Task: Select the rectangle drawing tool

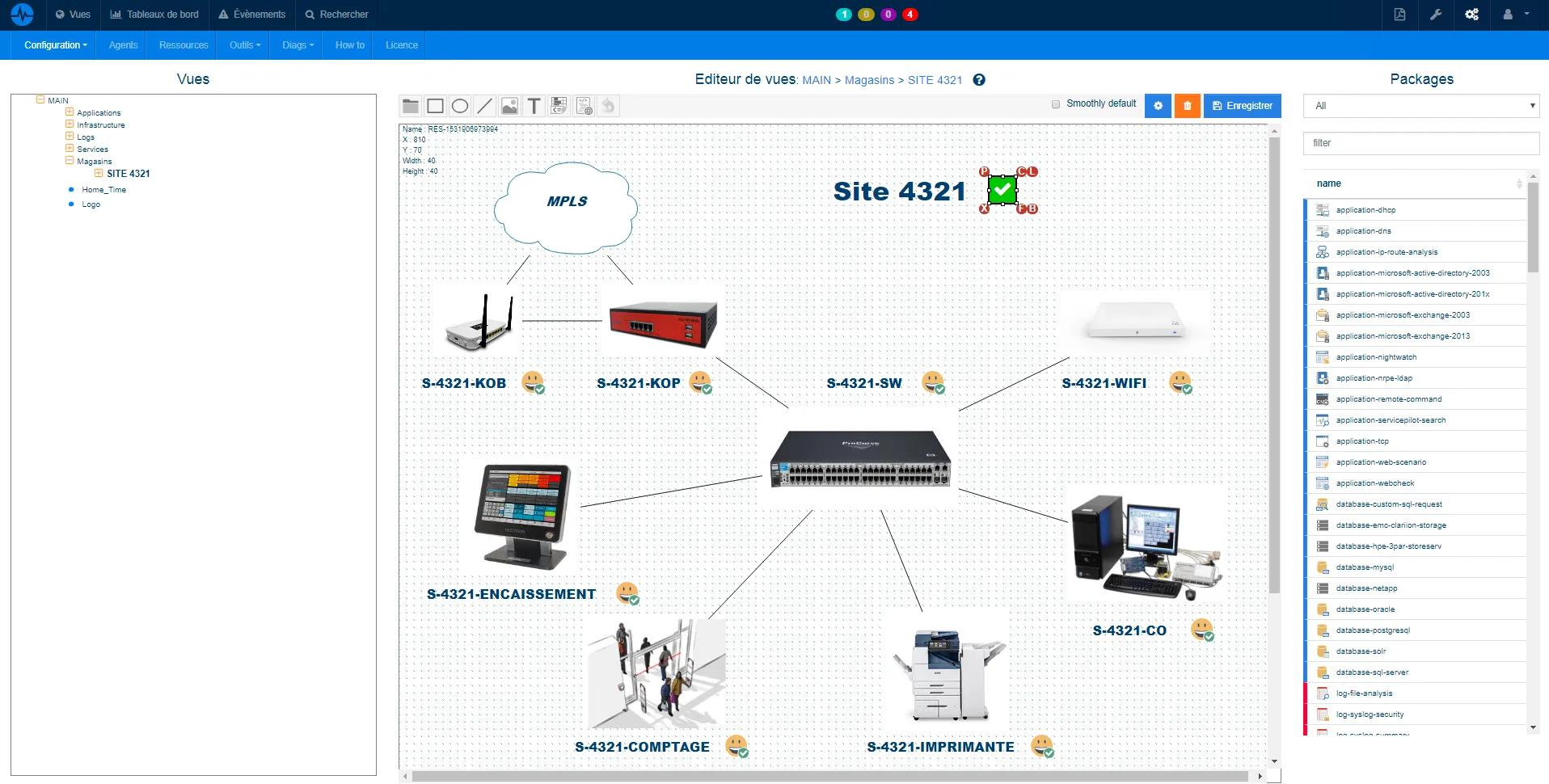Action: pyautogui.click(x=435, y=106)
